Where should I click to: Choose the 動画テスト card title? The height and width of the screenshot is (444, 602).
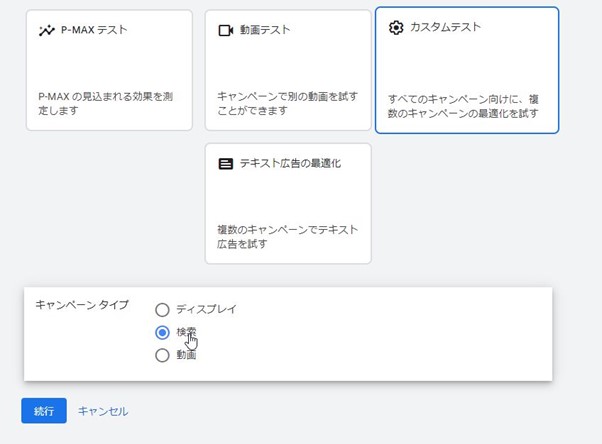265,31
